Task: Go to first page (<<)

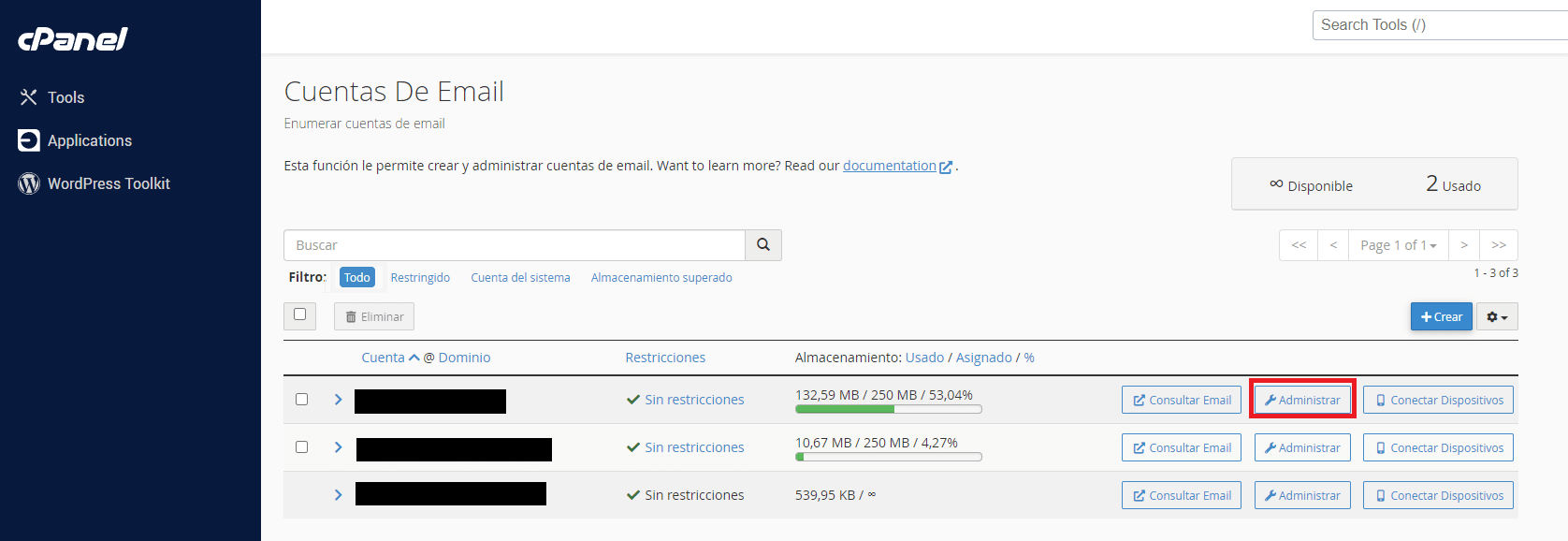Action: coord(1299,245)
